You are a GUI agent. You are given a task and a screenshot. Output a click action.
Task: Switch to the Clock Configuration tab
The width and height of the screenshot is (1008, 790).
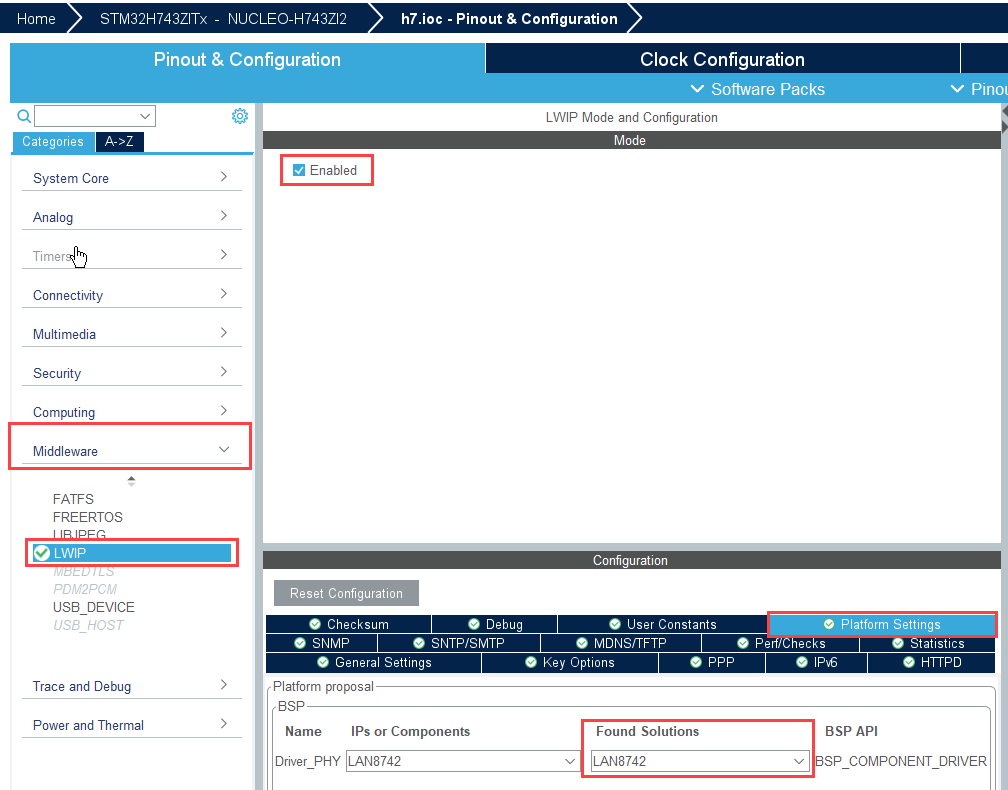click(722, 59)
